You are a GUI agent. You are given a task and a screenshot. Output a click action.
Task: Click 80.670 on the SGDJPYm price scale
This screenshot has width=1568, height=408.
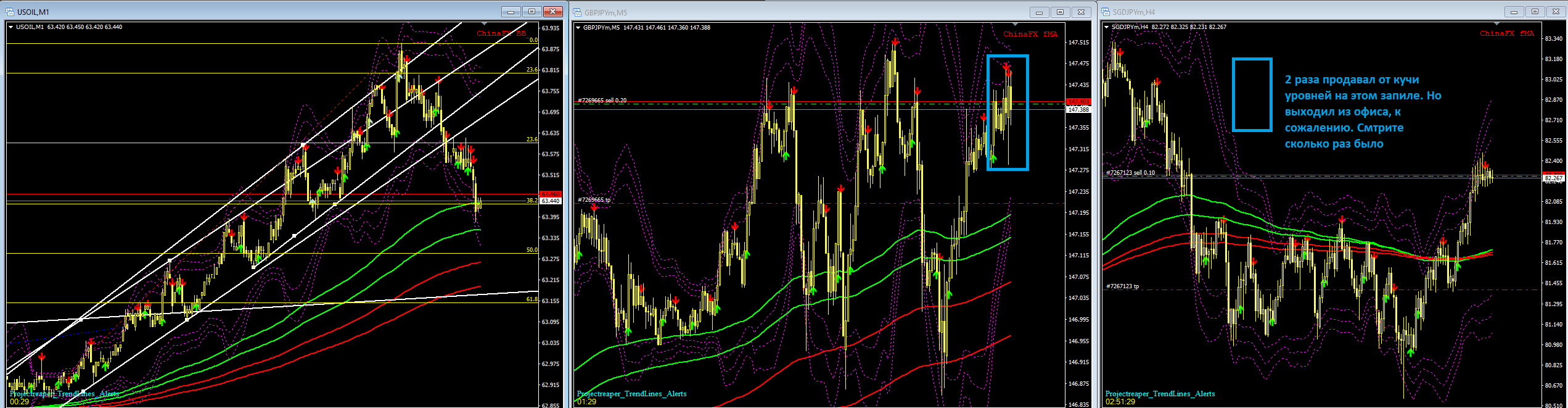pos(1554,385)
